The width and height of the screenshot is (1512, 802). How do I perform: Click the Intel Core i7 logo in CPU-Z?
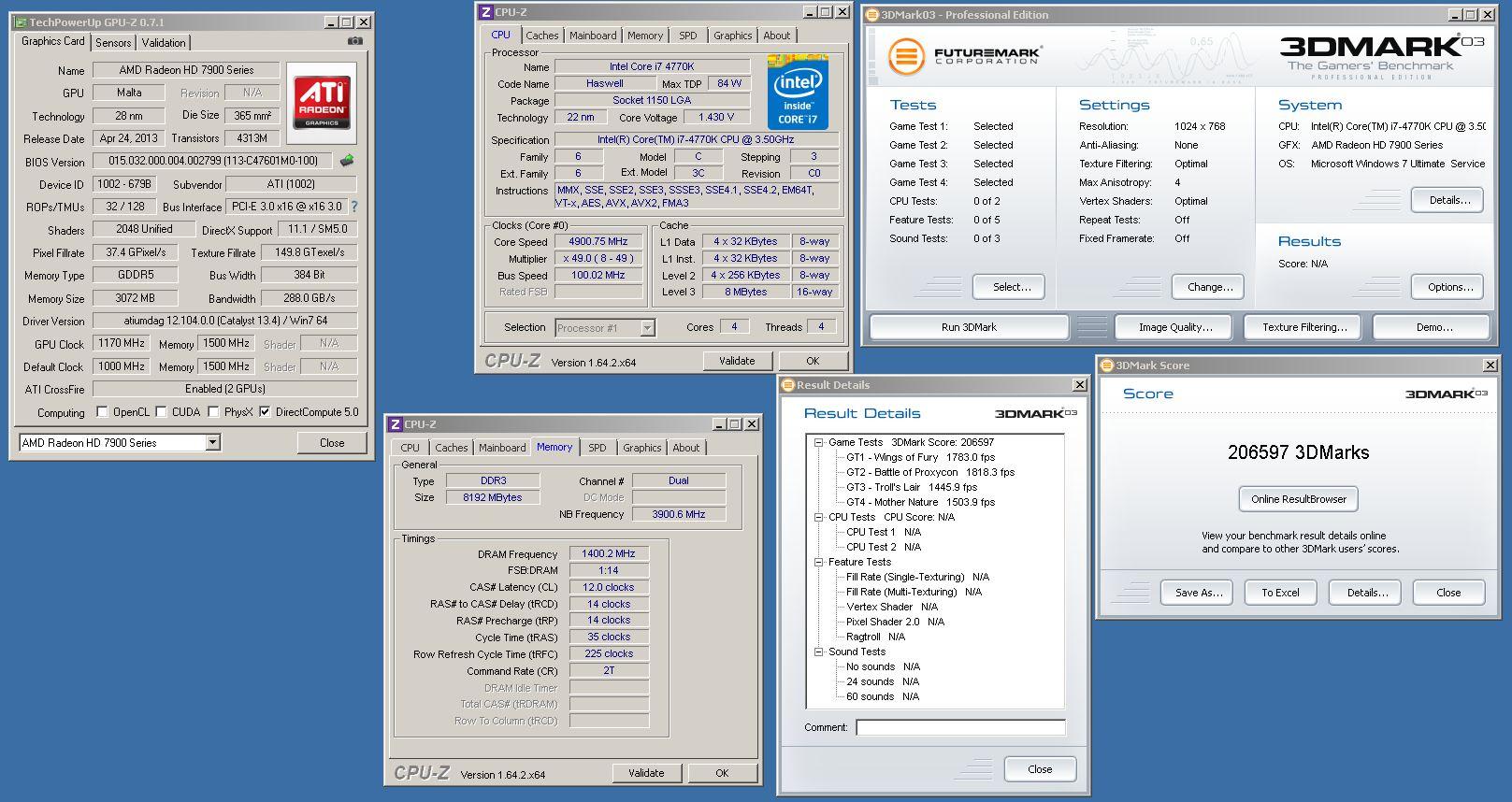[798, 92]
